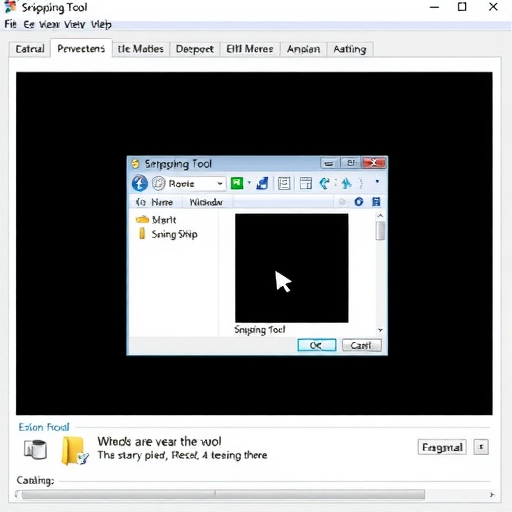512x512 pixels.
Task: Click the 'Snipsing Tool' caption under the thumbnail
Action: pyautogui.click(x=260, y=330)
